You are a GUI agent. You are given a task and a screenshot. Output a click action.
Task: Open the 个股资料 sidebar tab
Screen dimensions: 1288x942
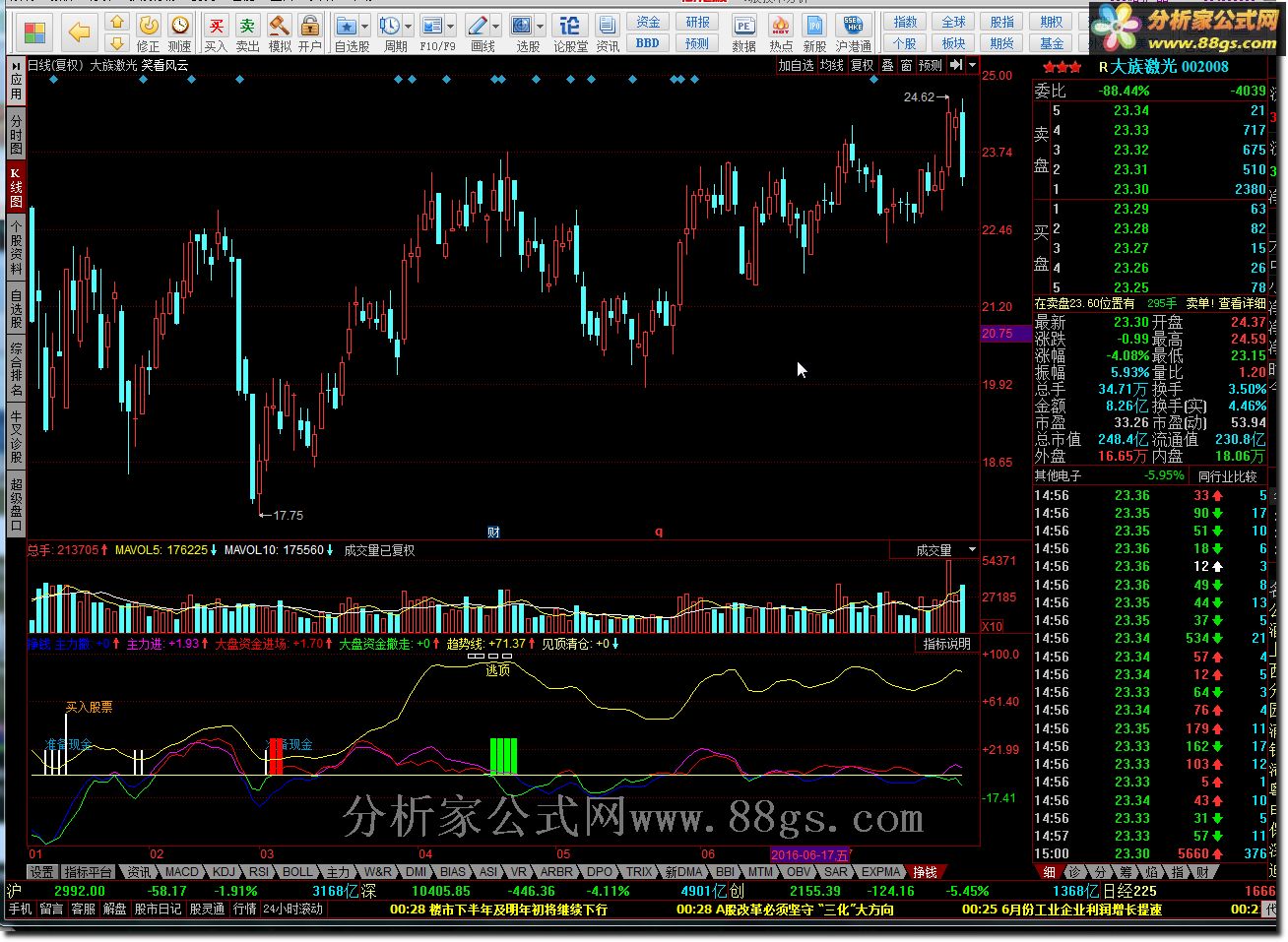point(17,246)
